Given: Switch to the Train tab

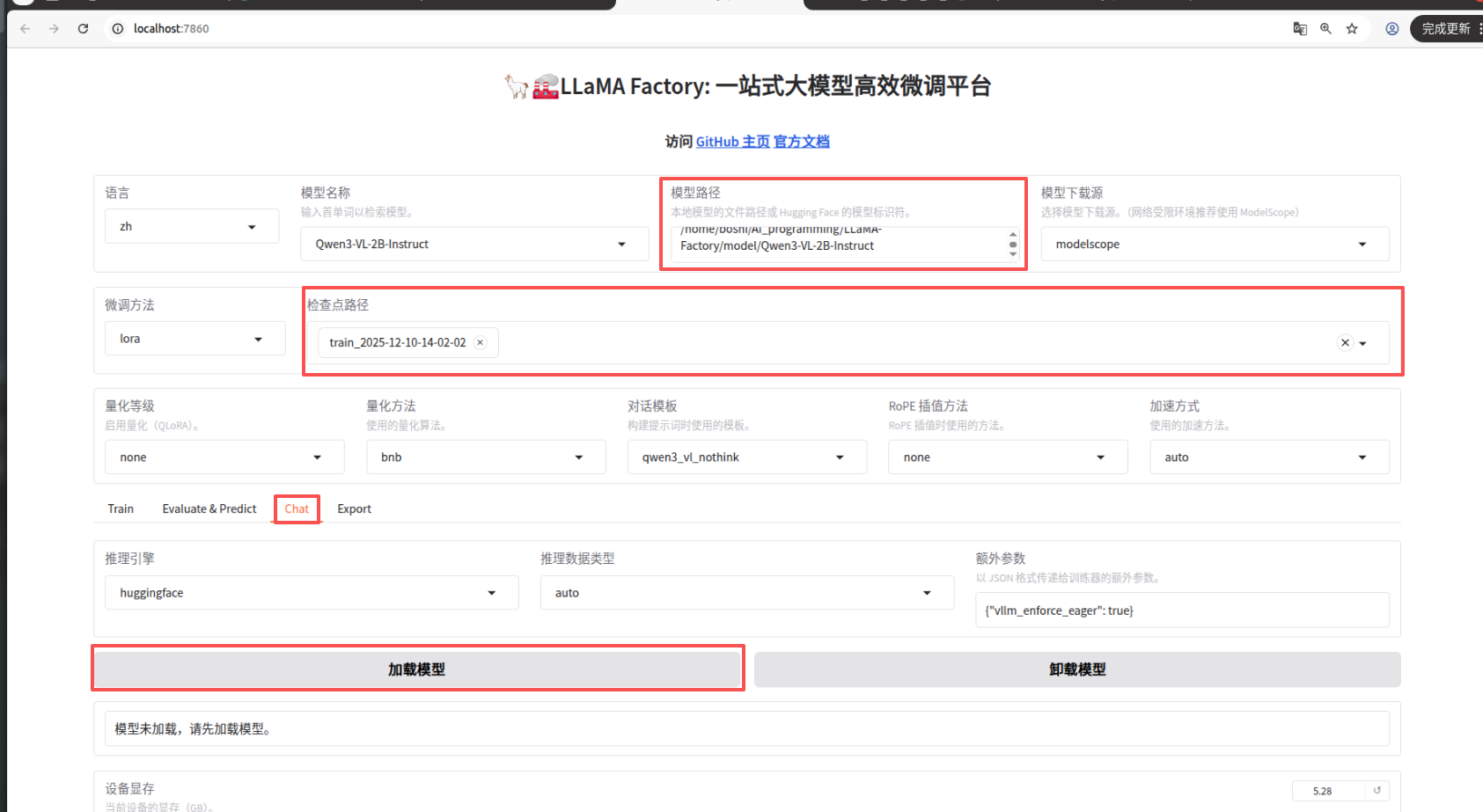Looking at the screenshot, I should pyautogui.click(x=121, y=508).
